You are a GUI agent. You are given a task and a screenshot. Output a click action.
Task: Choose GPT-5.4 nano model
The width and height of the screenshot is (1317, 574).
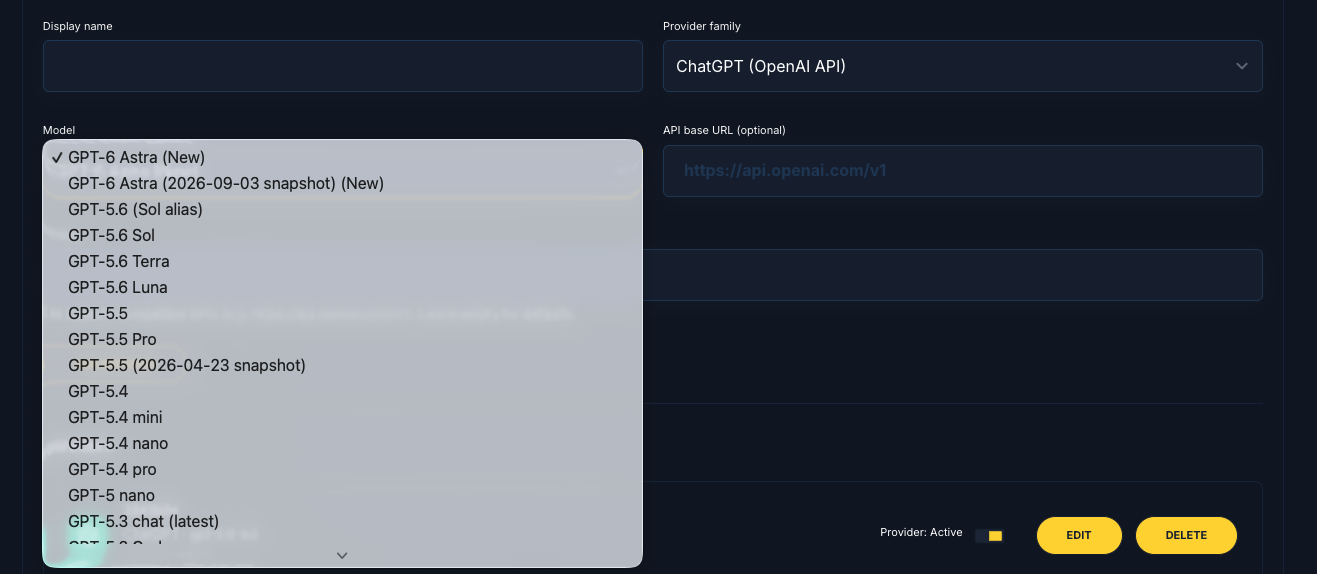(342, 443)
